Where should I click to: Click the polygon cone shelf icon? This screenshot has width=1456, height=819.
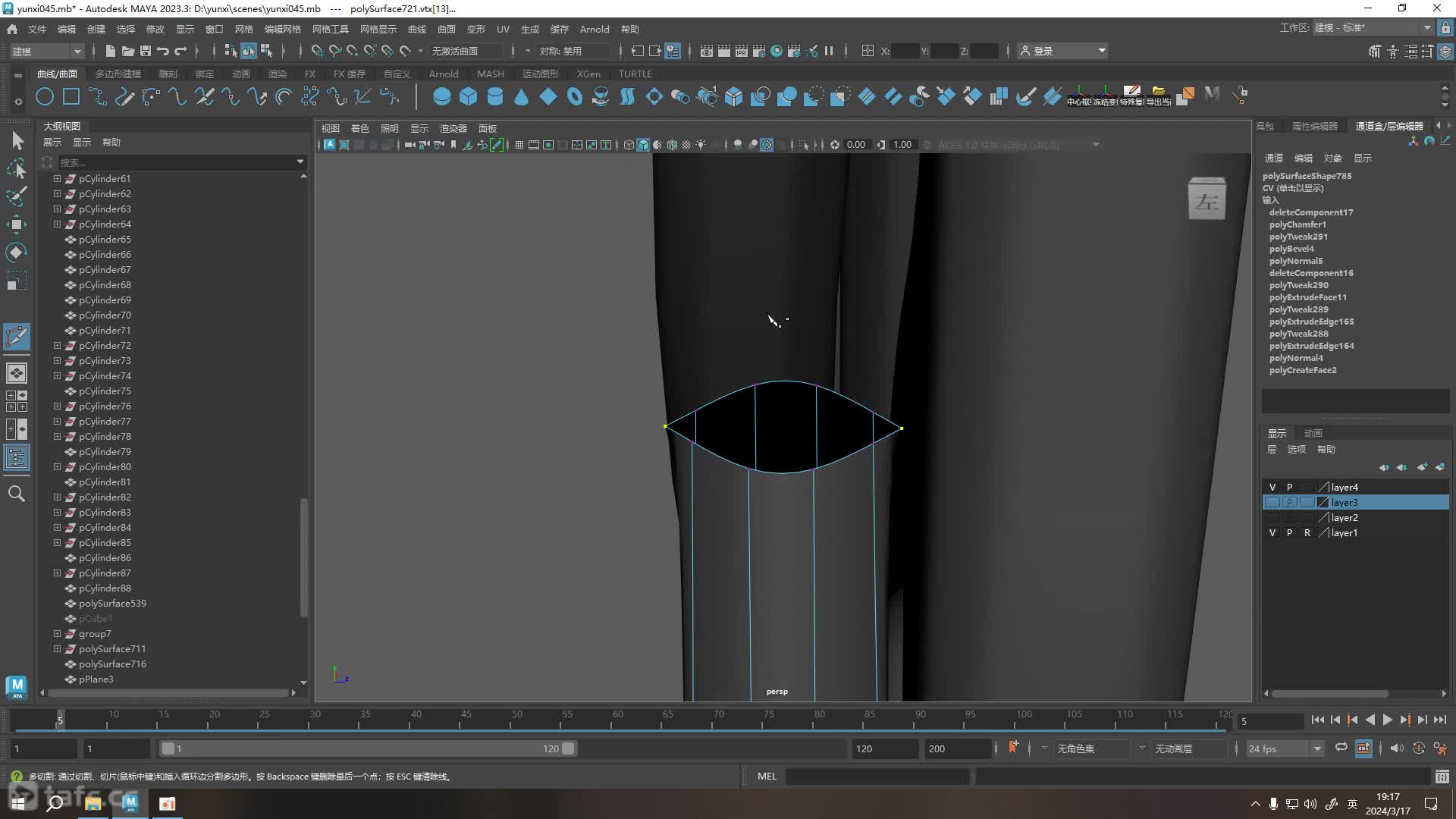(x=521, y=96)
